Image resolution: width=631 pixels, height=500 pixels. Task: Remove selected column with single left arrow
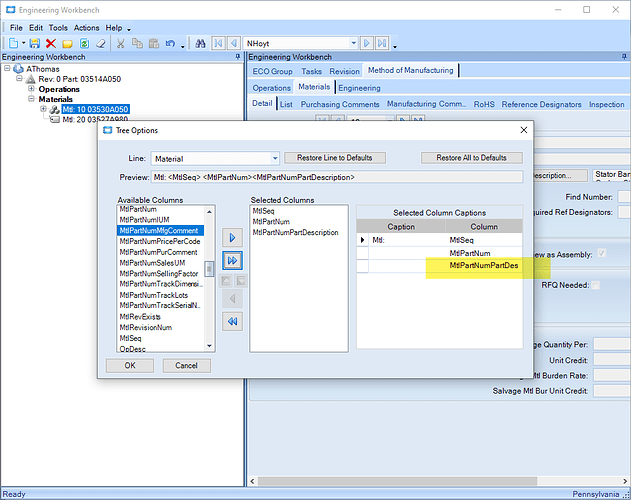pos(232,299)
